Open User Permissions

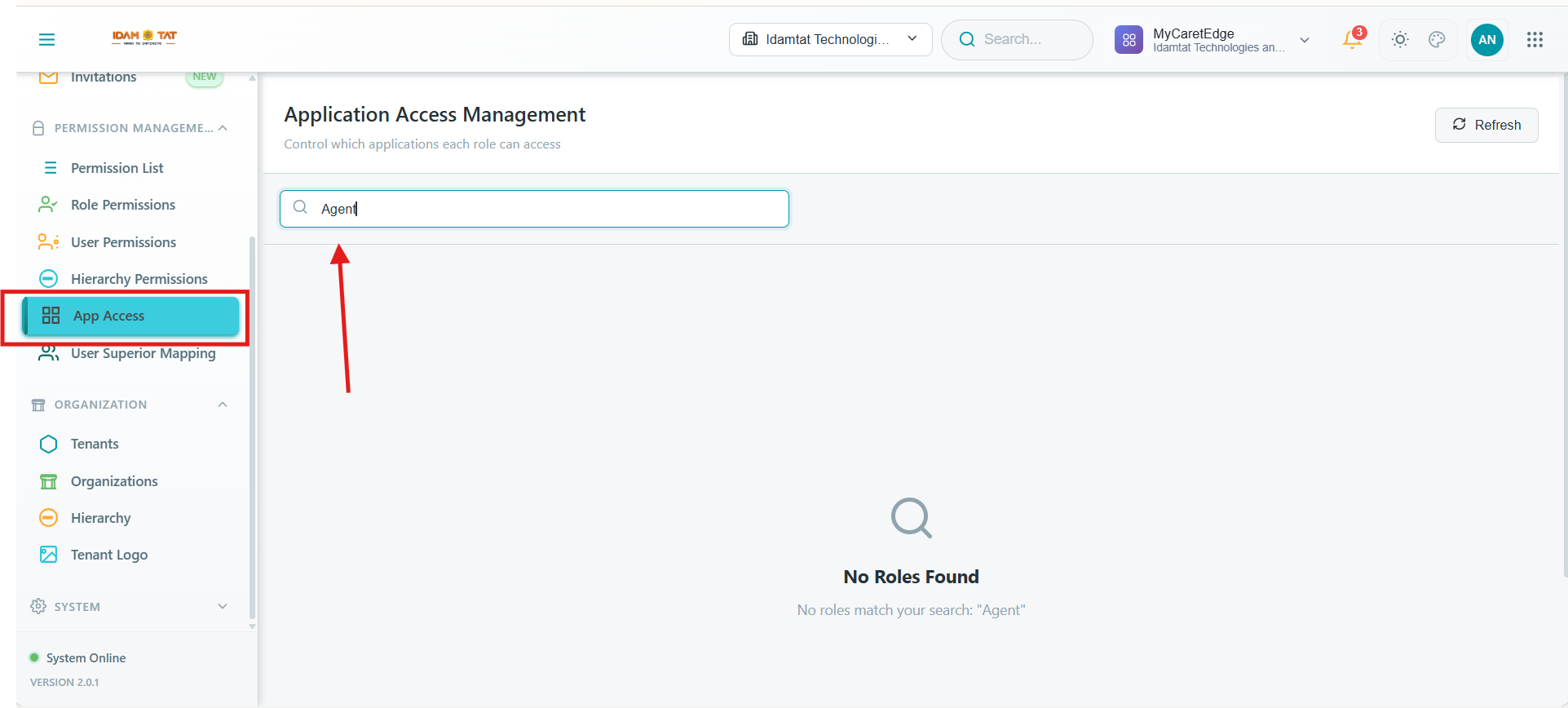[x=123, y=242]
